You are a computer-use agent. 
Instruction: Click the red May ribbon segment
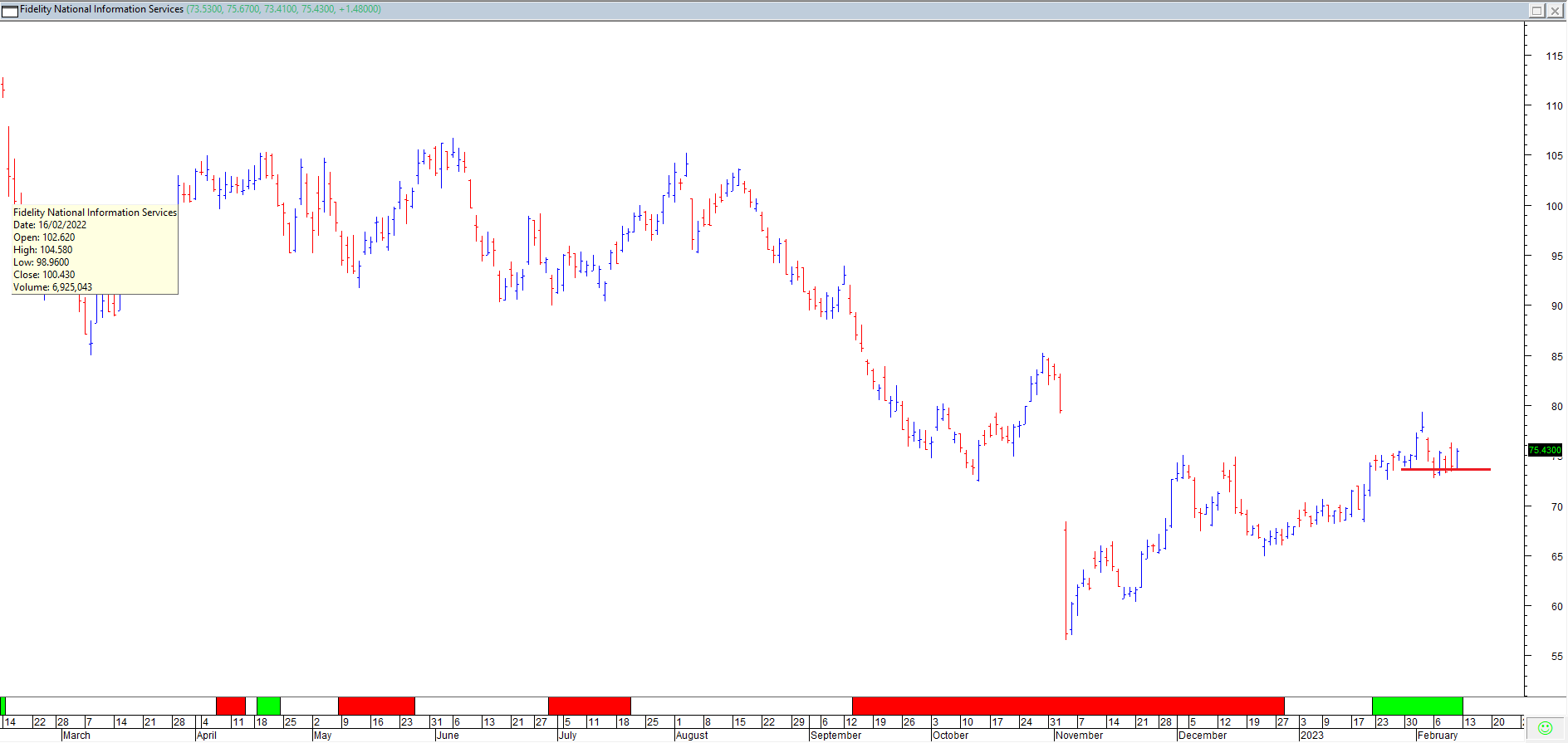tap(376, 706)
